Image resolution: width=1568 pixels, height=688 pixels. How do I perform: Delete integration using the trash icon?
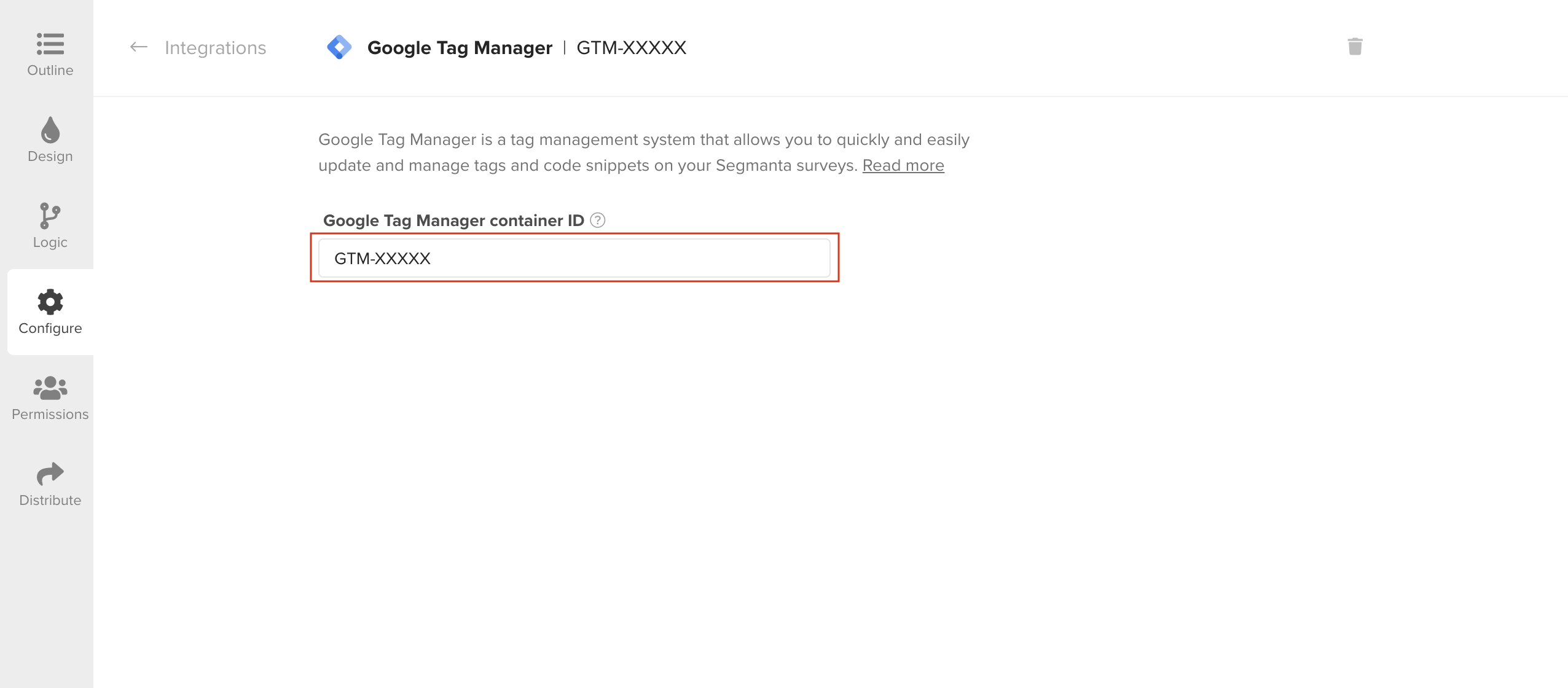click(x=1355, y=47)
